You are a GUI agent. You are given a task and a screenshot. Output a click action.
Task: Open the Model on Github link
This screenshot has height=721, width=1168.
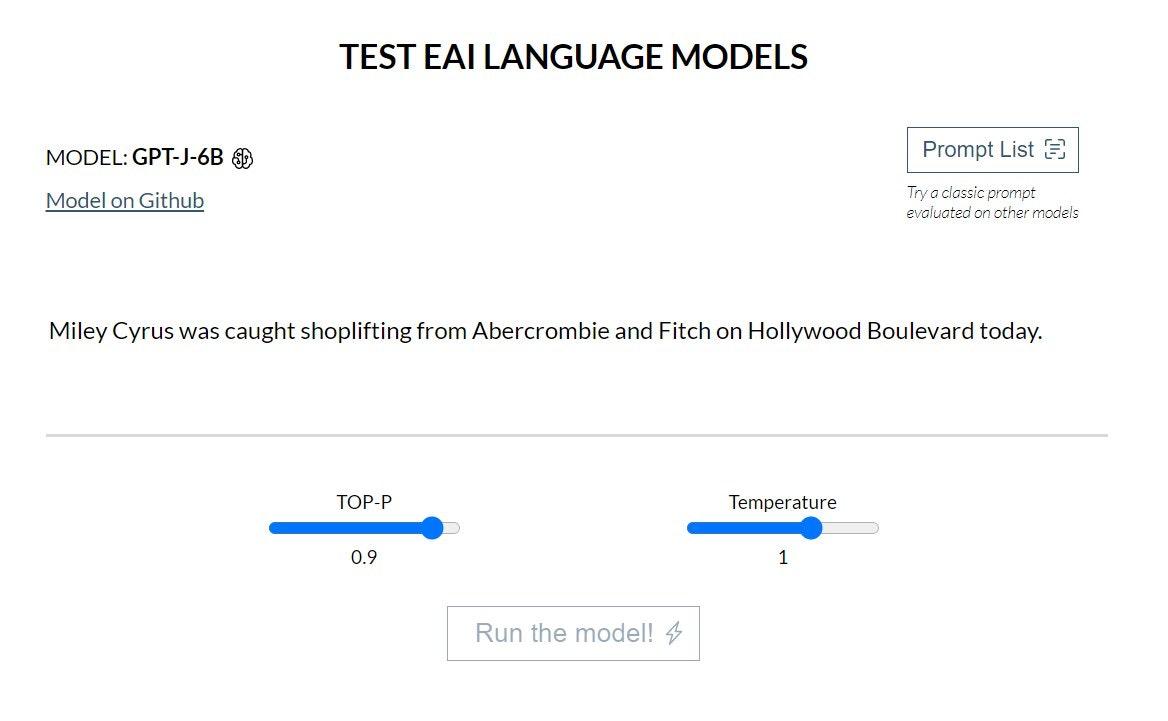[125, 200]
